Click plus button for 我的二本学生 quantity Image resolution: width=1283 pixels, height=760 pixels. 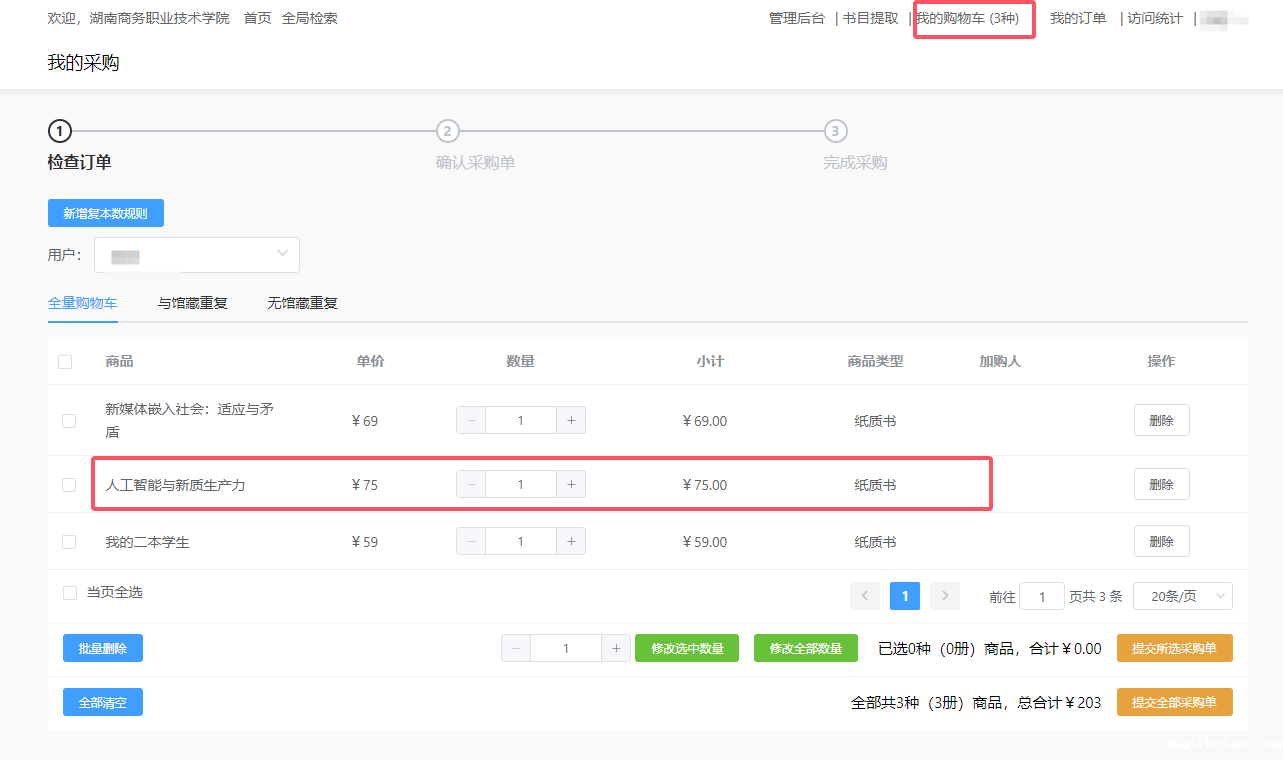[x=570, y=542]
